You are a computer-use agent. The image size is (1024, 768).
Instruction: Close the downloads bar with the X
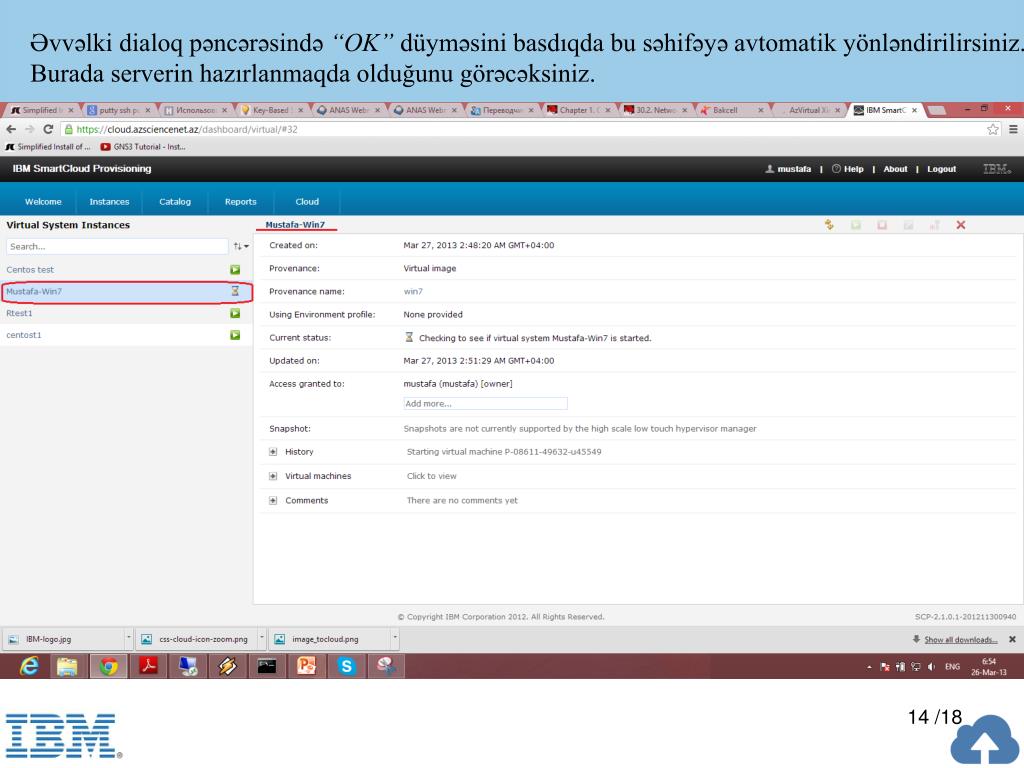pos(1012,639)
